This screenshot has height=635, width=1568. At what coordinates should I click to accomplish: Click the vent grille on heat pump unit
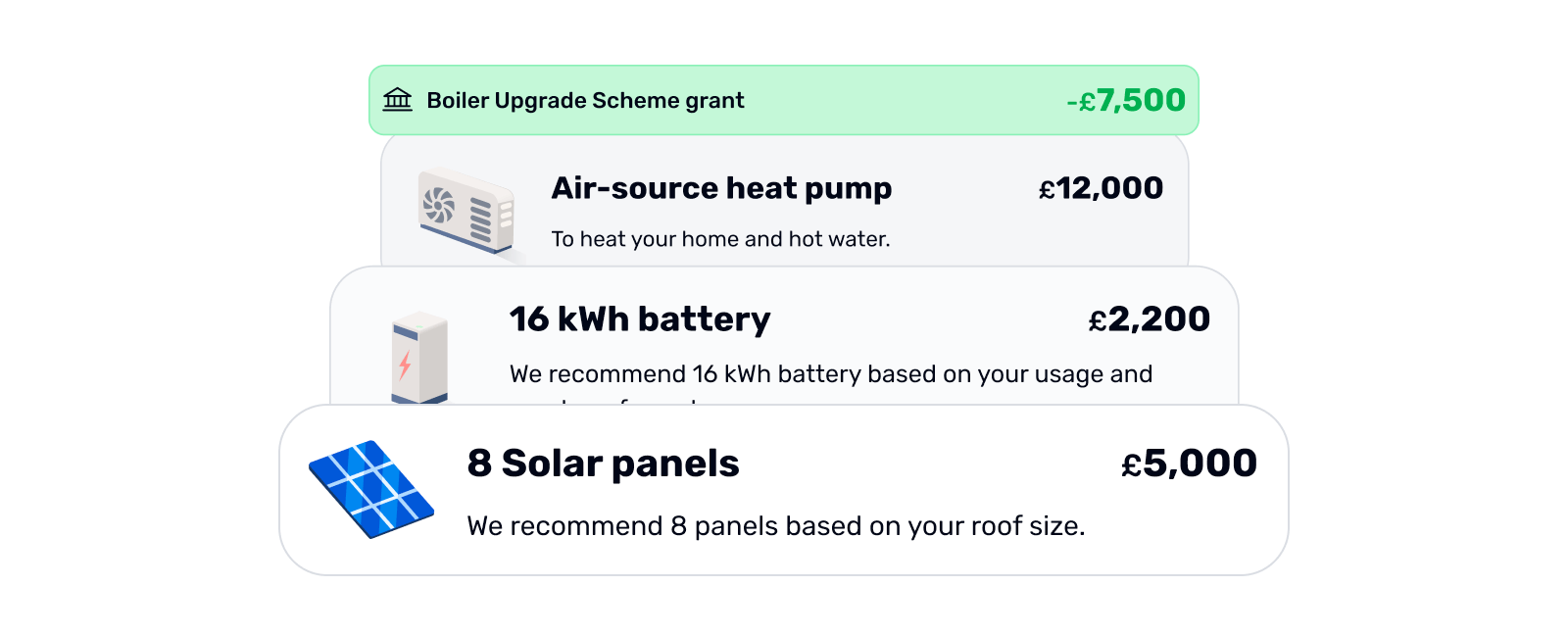click(x=480, y=220)
